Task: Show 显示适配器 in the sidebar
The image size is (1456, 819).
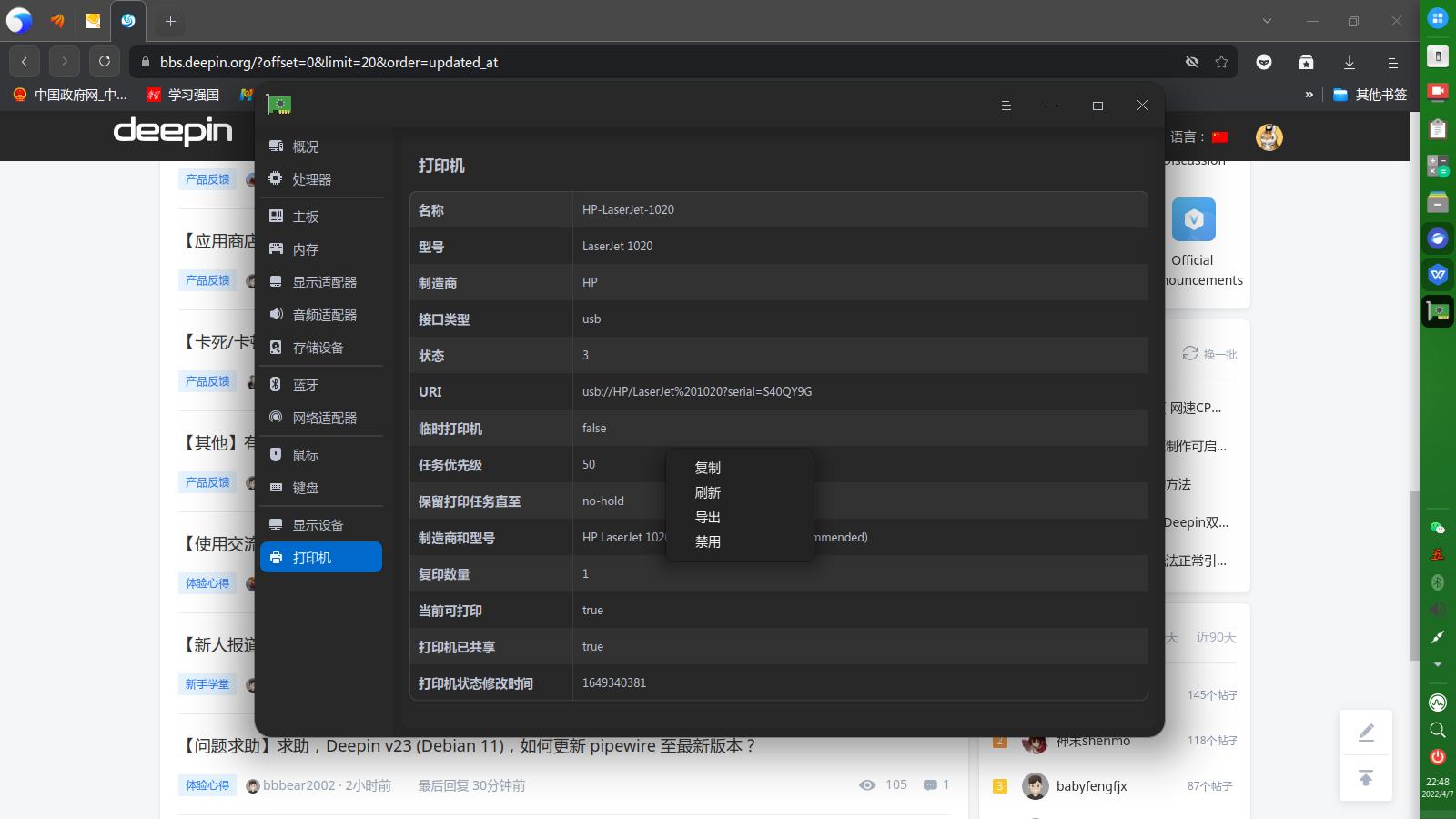Action: (x=321, y=282)
